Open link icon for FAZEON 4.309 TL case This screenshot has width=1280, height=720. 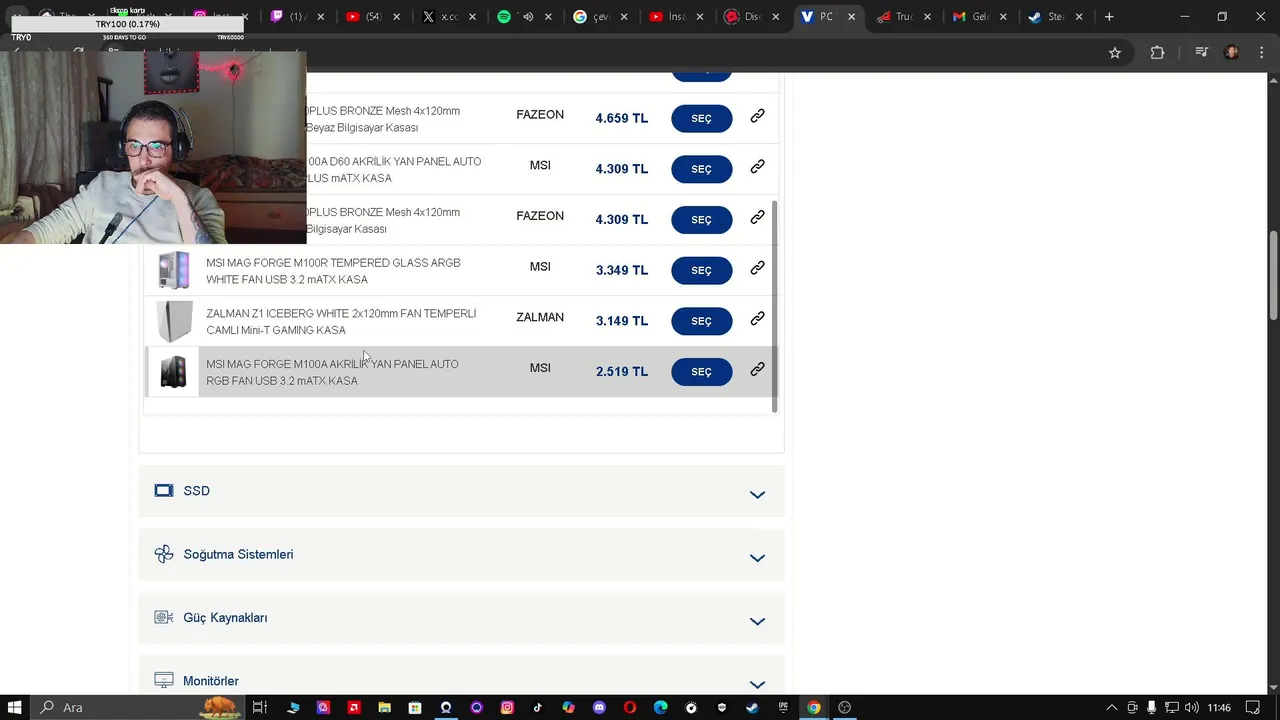[758, 217]
